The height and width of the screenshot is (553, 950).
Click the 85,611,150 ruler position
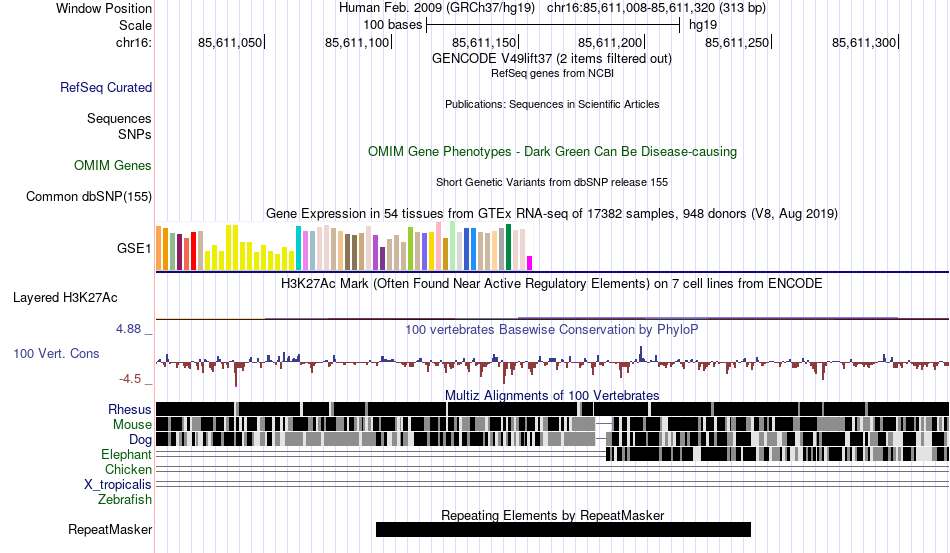(x=484, y=42)
